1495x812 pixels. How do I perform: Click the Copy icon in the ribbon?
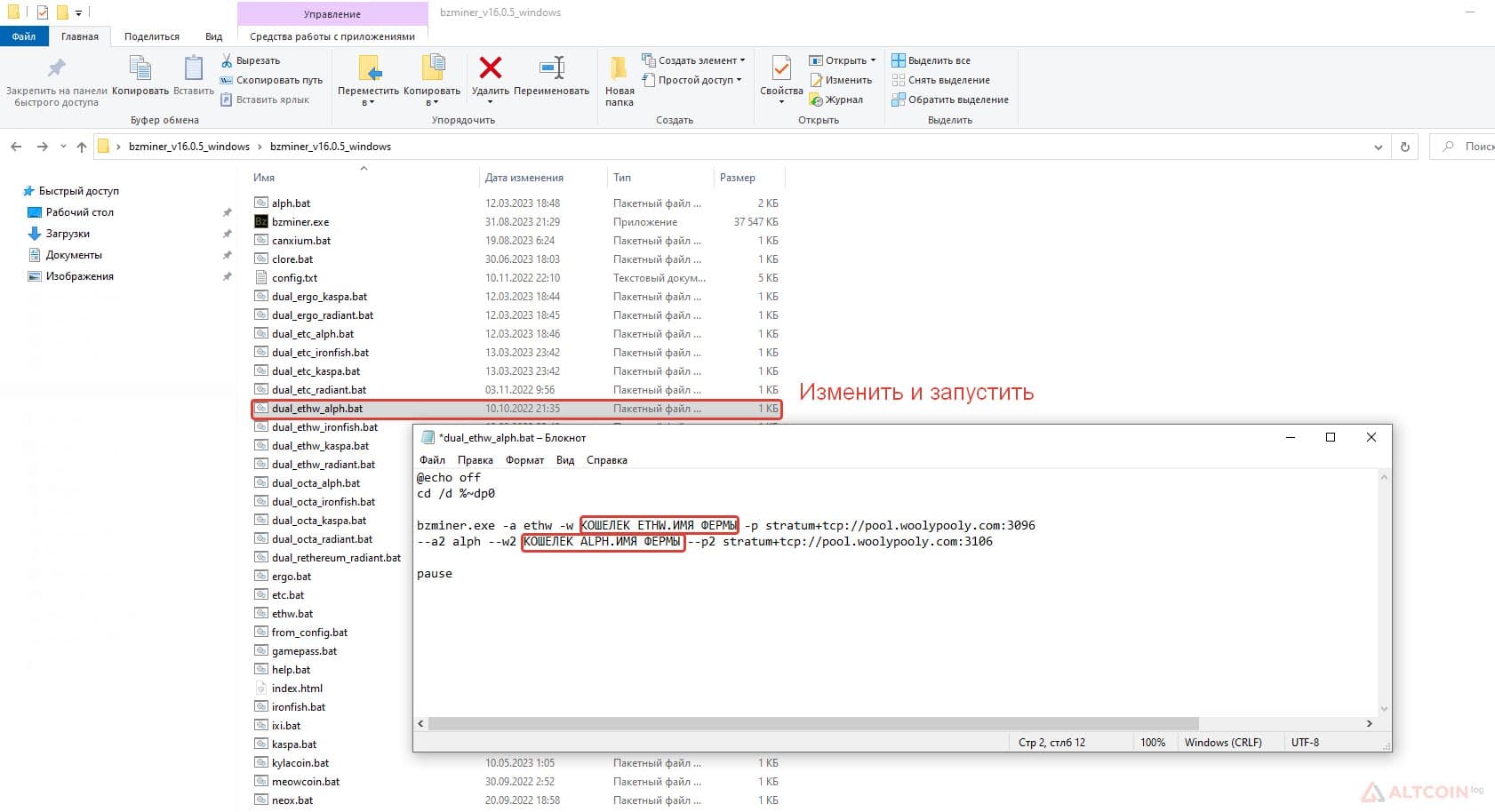140,68
